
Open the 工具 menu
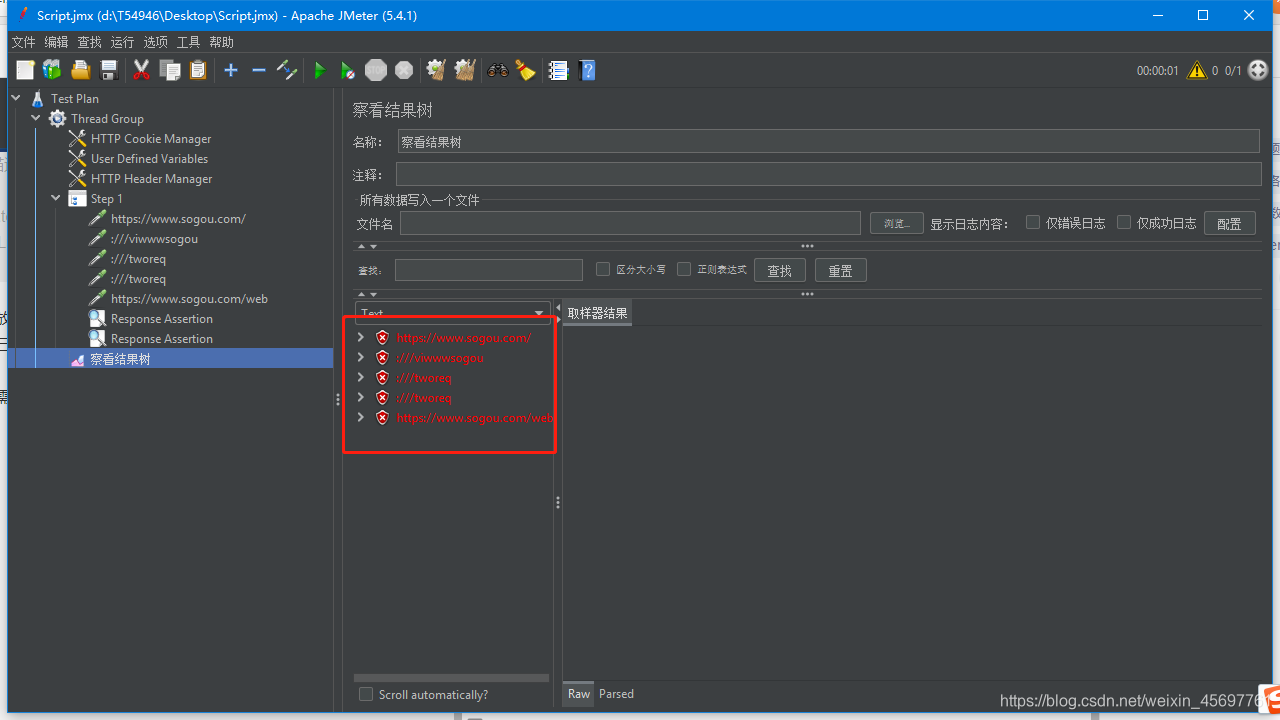[188, 42]
